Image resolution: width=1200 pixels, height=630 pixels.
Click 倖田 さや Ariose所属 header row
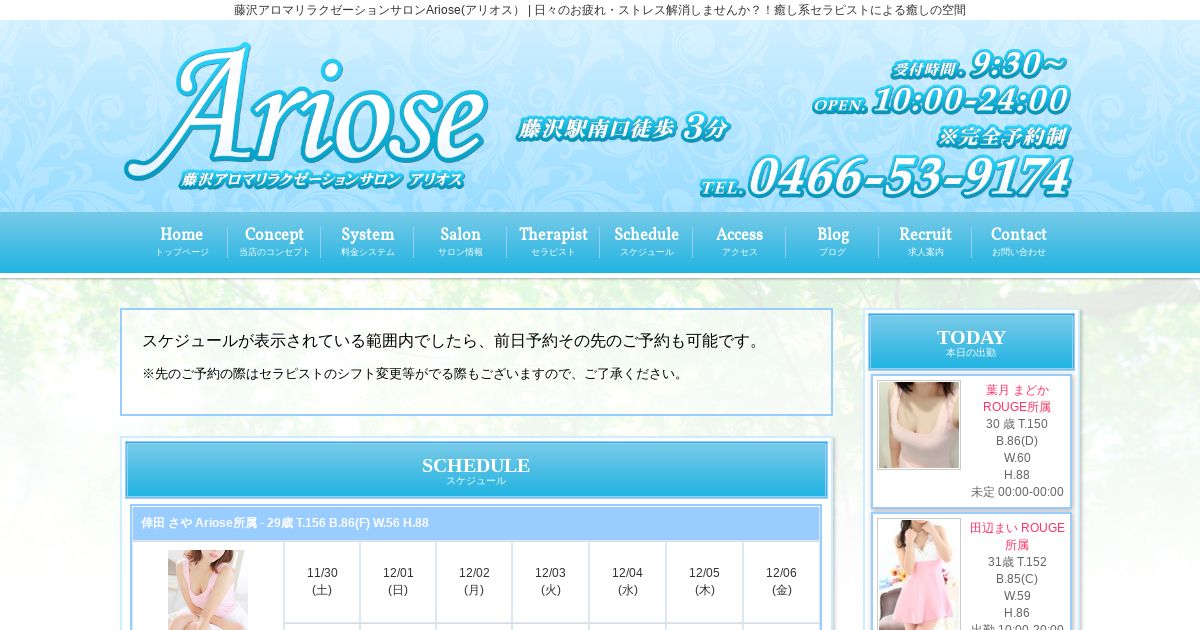click(476, 523)
